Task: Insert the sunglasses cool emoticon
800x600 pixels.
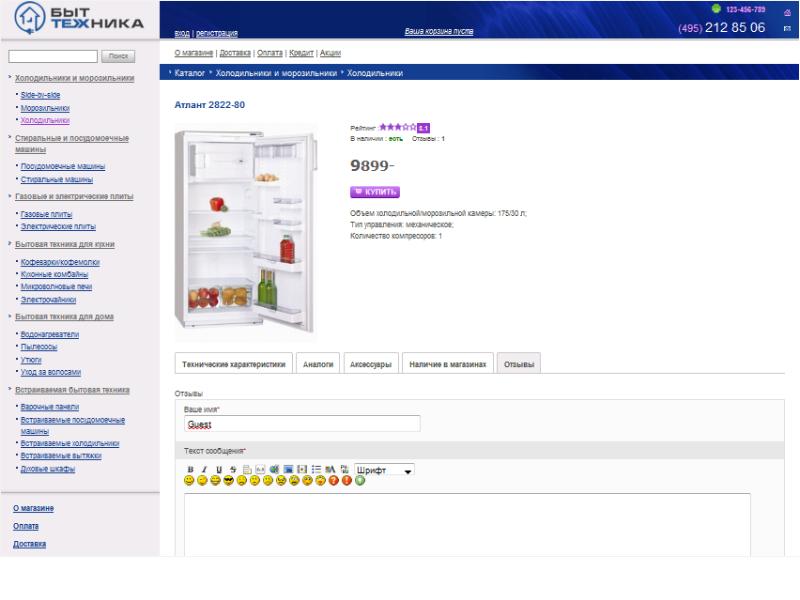Action: tap(228, 481)
